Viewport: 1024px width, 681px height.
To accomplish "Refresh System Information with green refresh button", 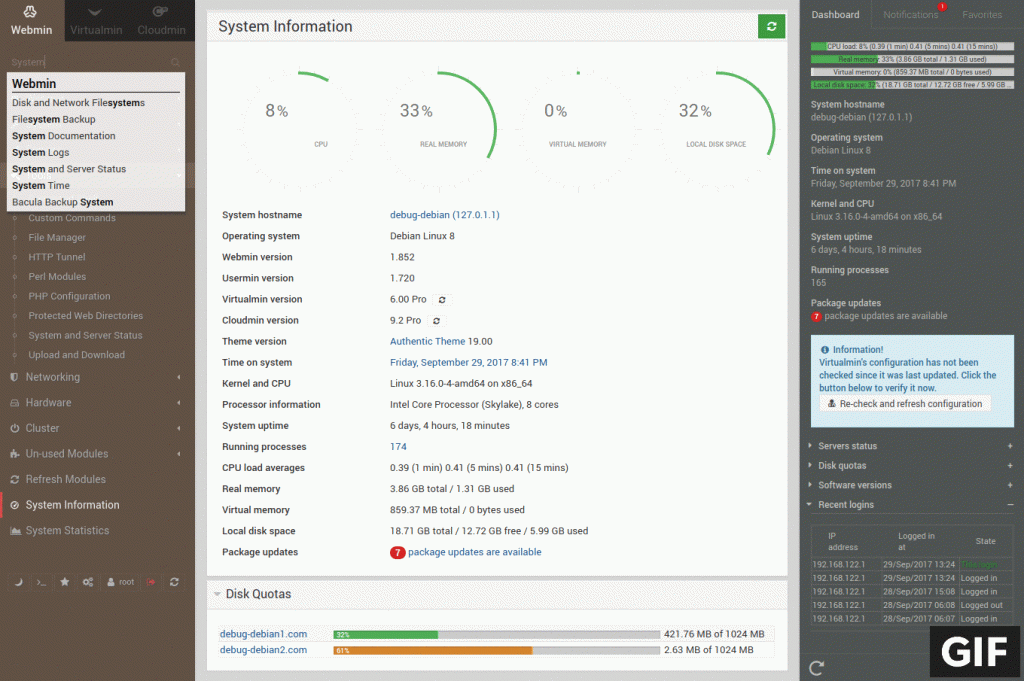I will (771, 26).
